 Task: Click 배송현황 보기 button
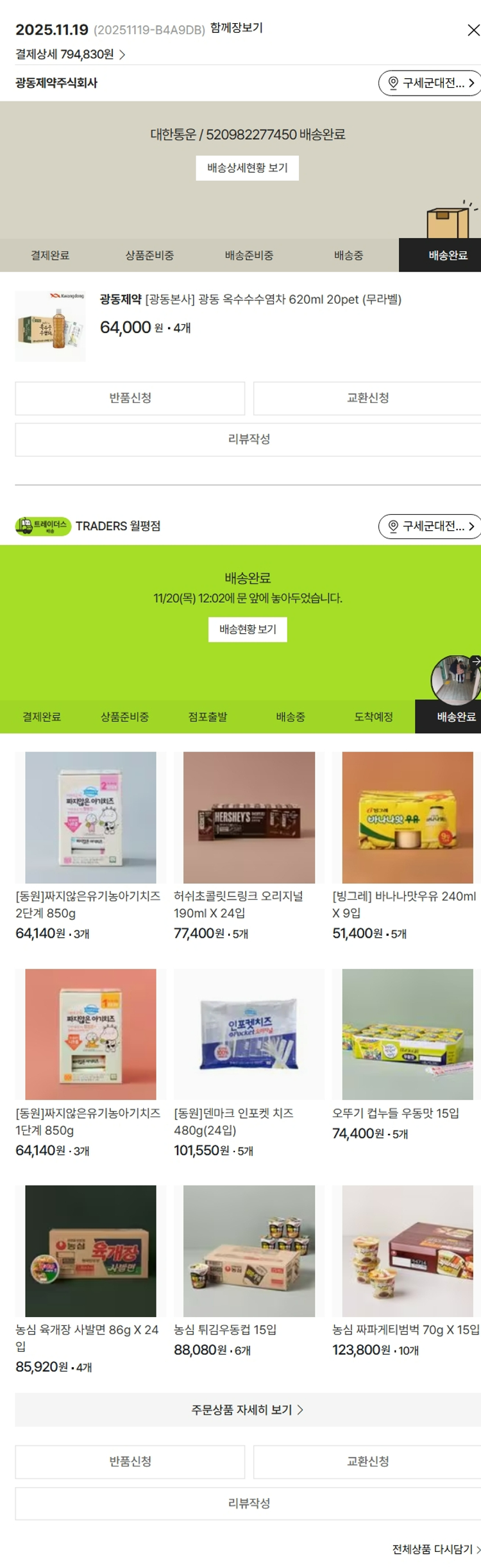click(x=248, y=630)
